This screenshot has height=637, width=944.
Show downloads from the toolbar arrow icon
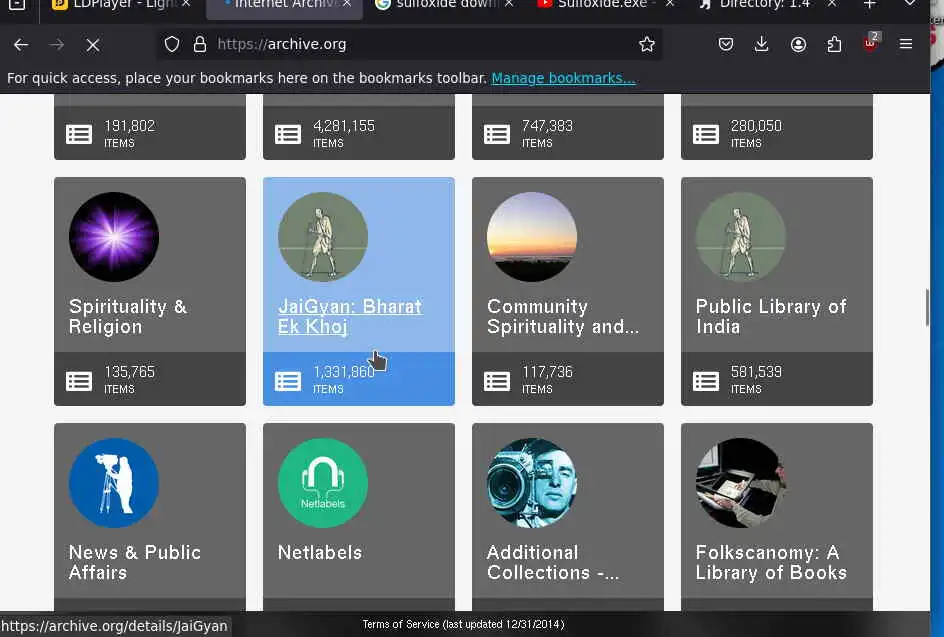pyautogui.click(x=762, y=44)
